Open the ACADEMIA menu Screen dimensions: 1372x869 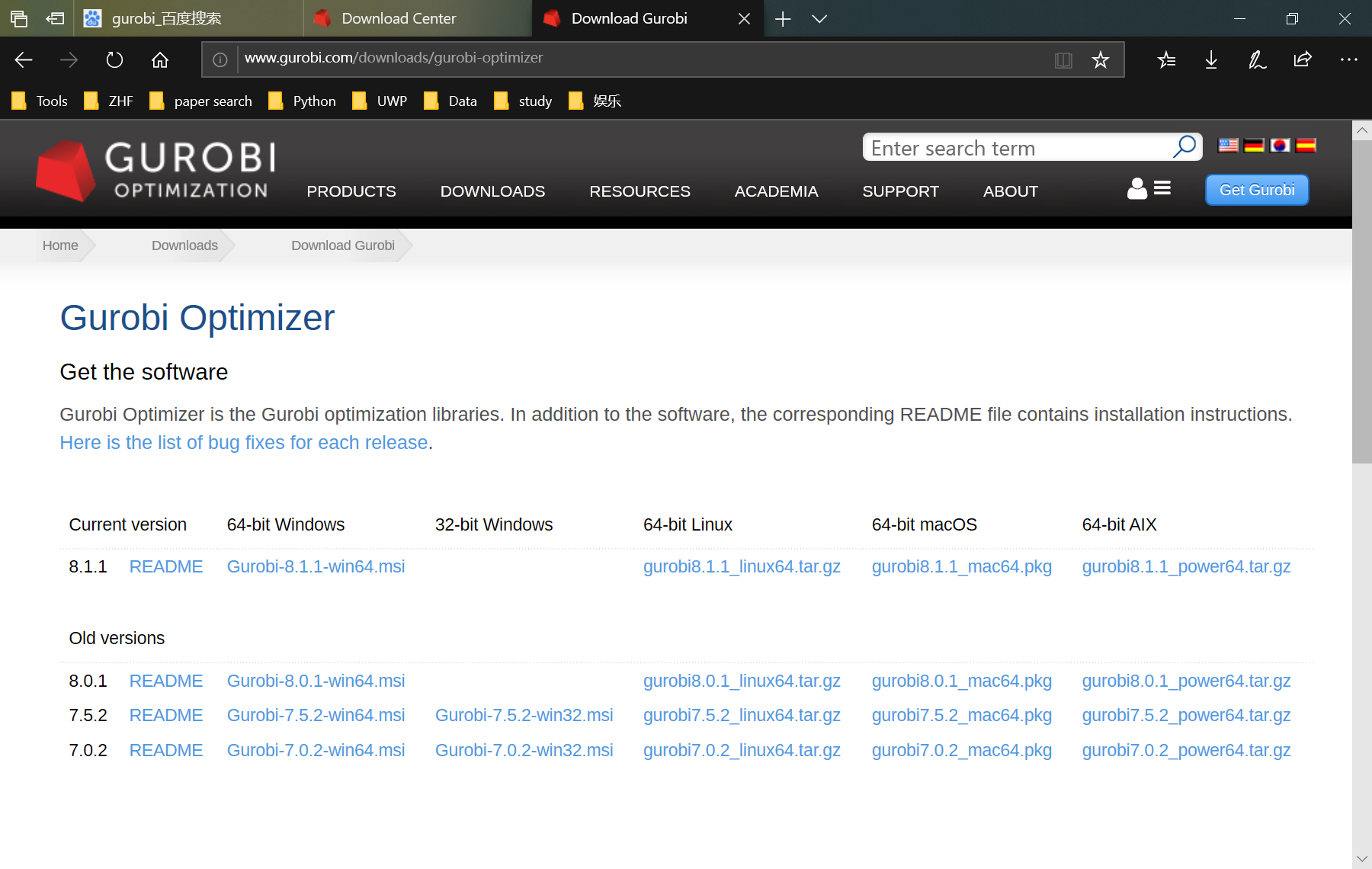(776, 191)
